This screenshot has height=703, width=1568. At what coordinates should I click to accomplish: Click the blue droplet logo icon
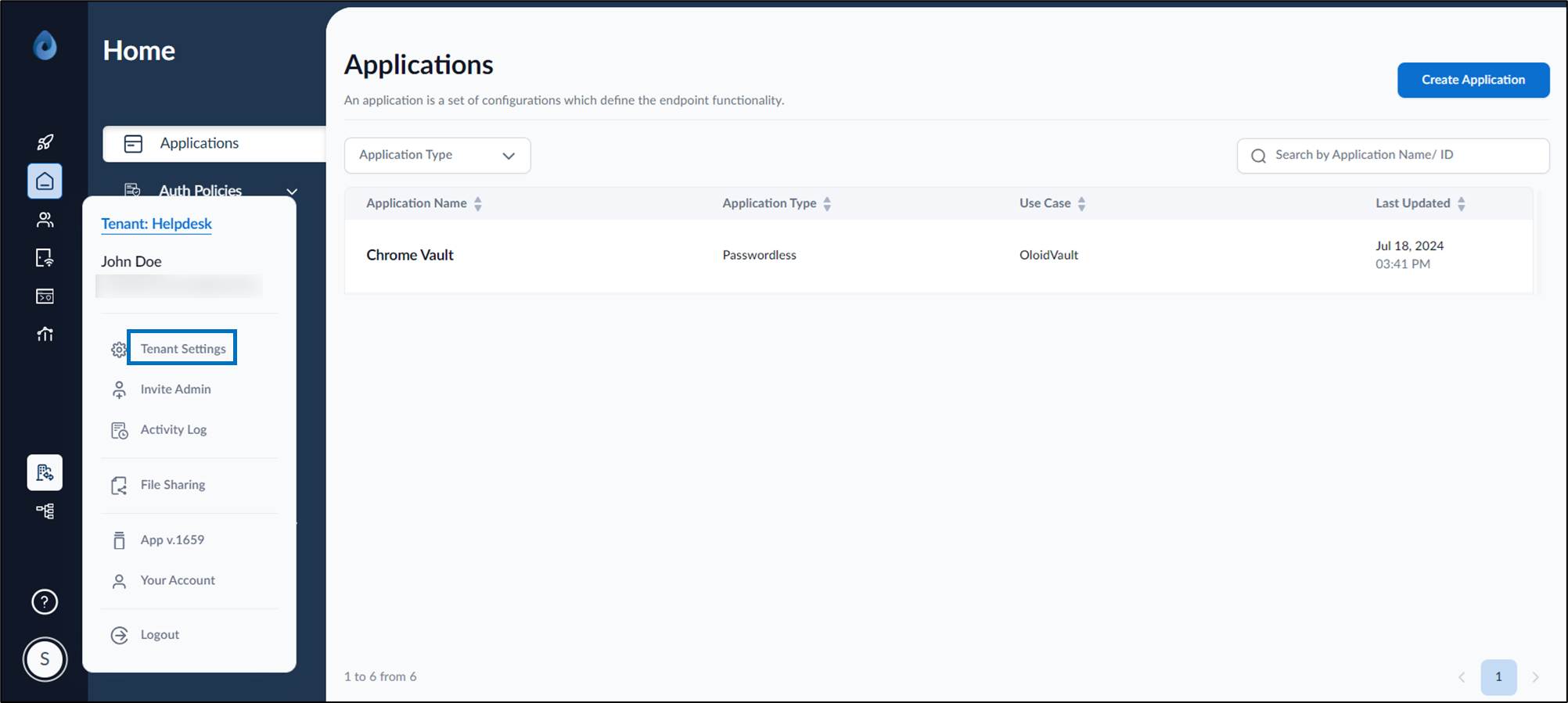tap(45, 45)
